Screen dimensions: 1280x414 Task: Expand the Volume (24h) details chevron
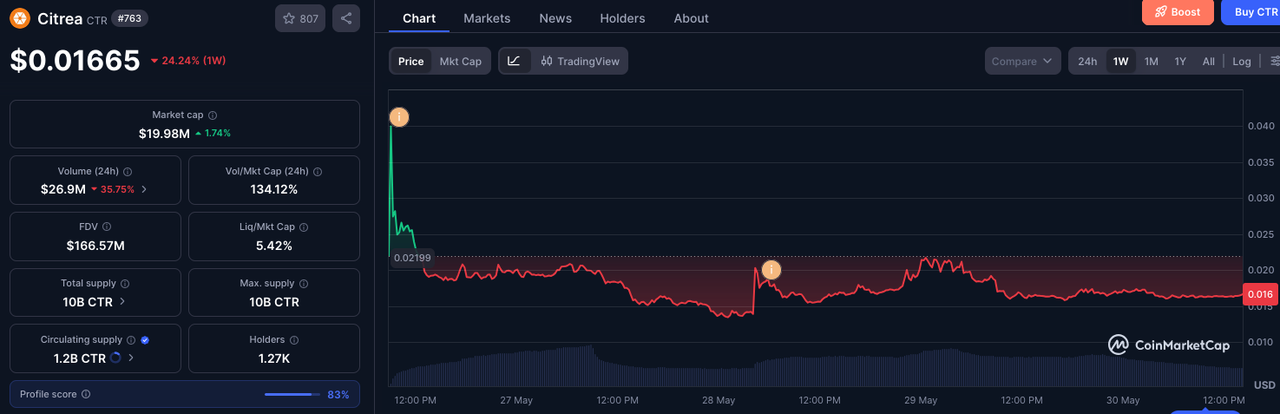coord(144,189)
